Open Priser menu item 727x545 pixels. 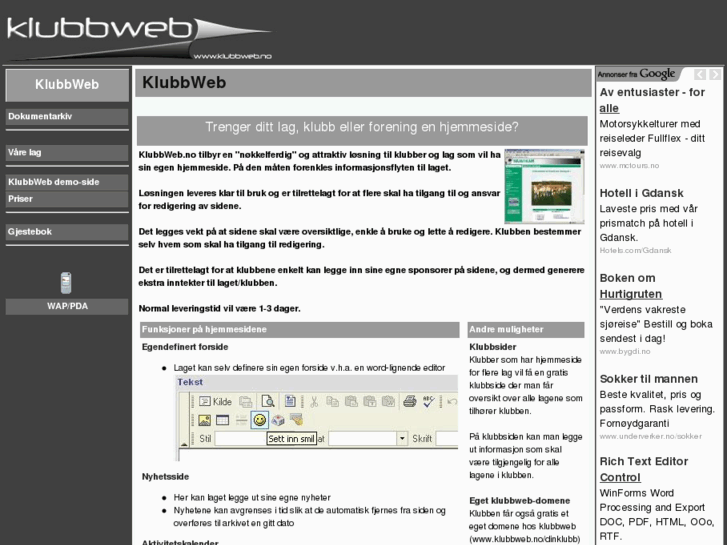click(67, 199)
